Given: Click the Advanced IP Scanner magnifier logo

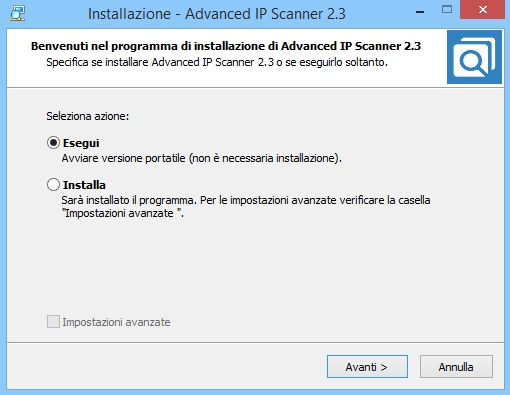Looking at the screenshot, I should click(474, 57).
